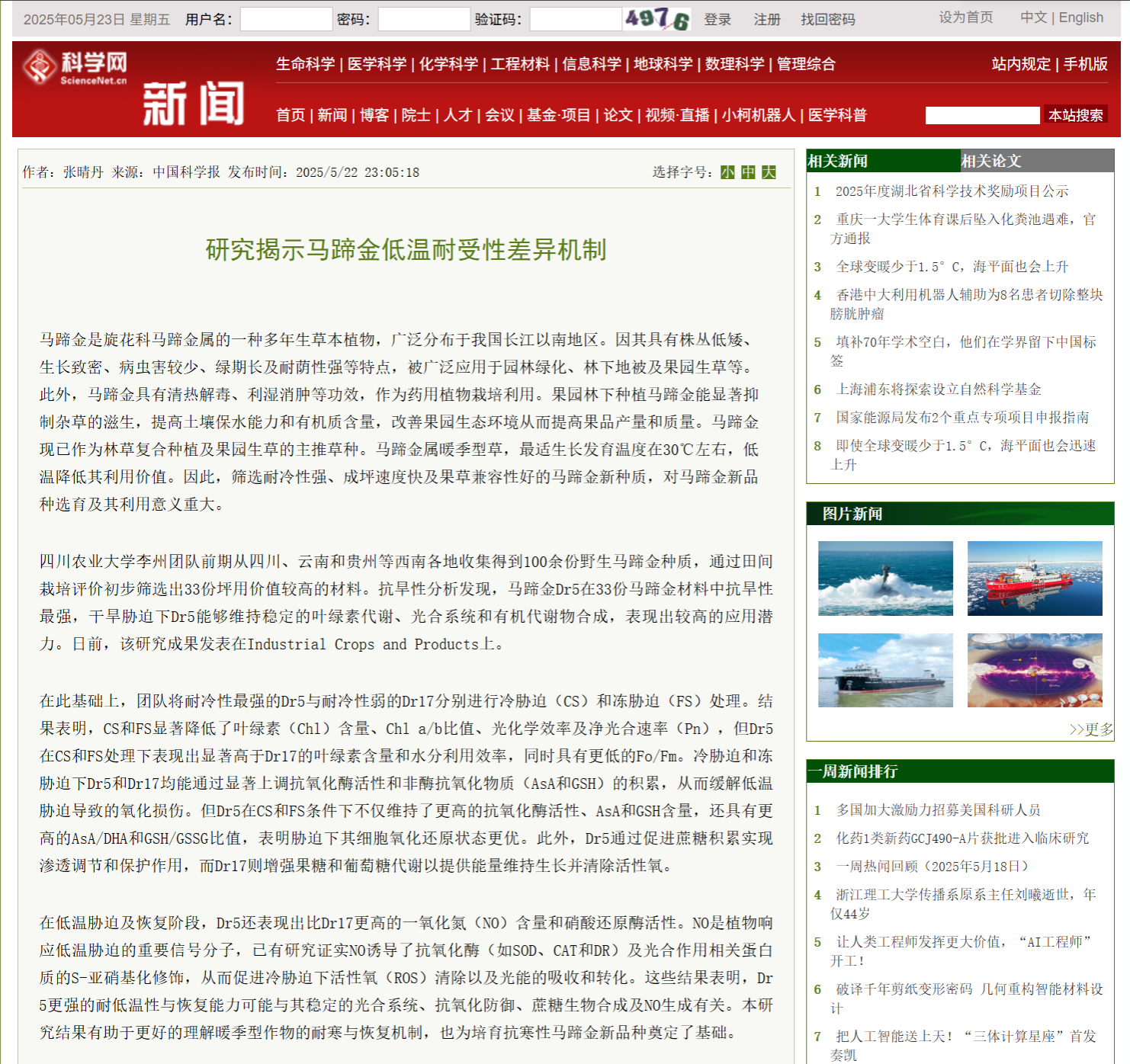The height and width of the screenshot is (1064, 1130).
Task: Open 医学科普 section
Action: [x=837, y=115]
